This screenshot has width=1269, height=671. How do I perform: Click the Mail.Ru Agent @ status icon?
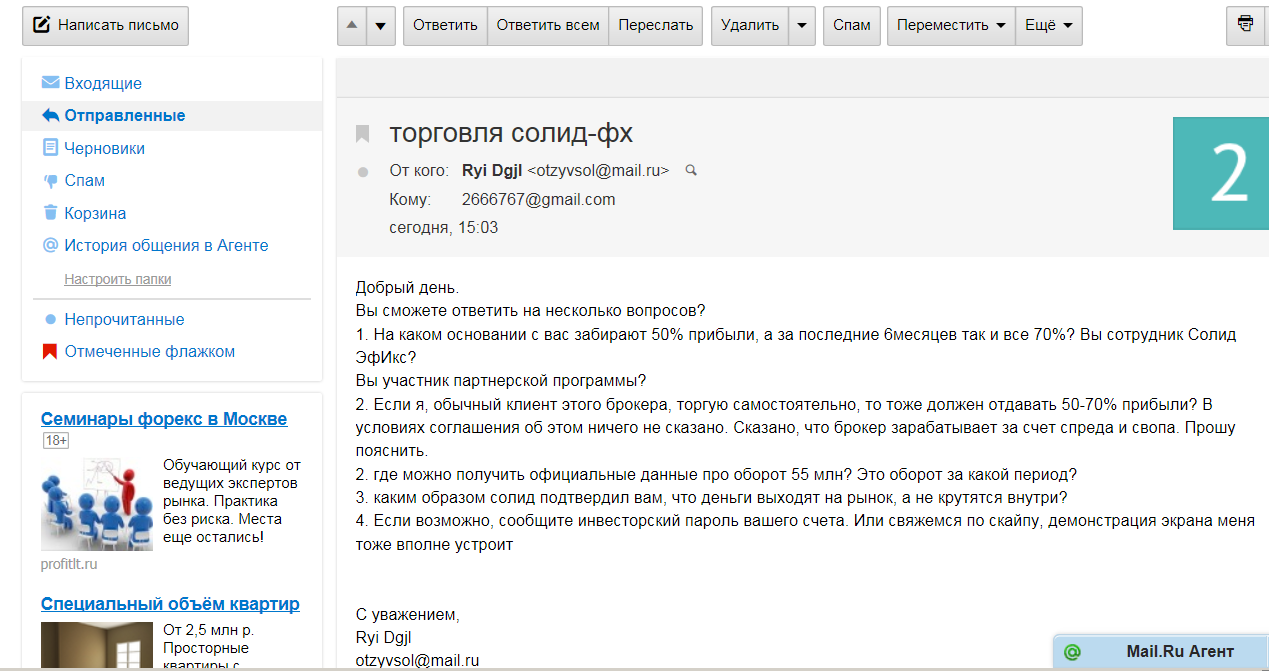pos(1072,652)
